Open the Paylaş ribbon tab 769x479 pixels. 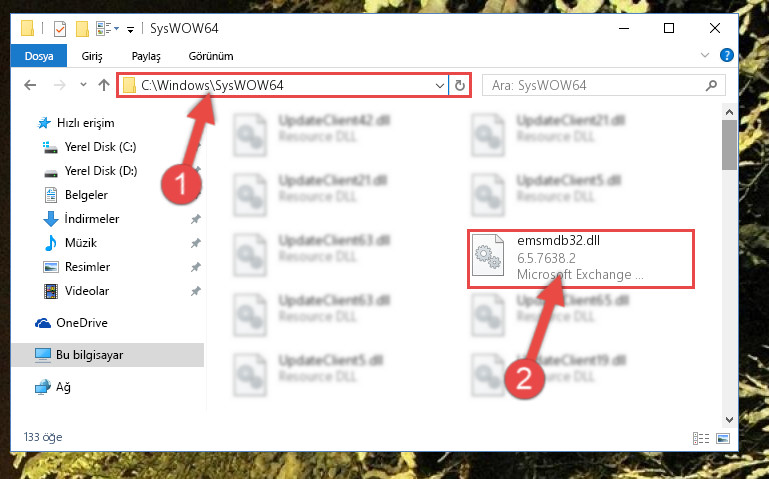tap(146, 56)
